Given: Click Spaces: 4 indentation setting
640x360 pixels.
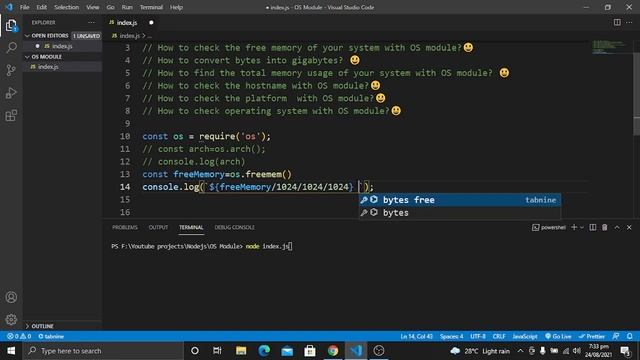Looking at the screenshot, I should click(x=451, y=336).
